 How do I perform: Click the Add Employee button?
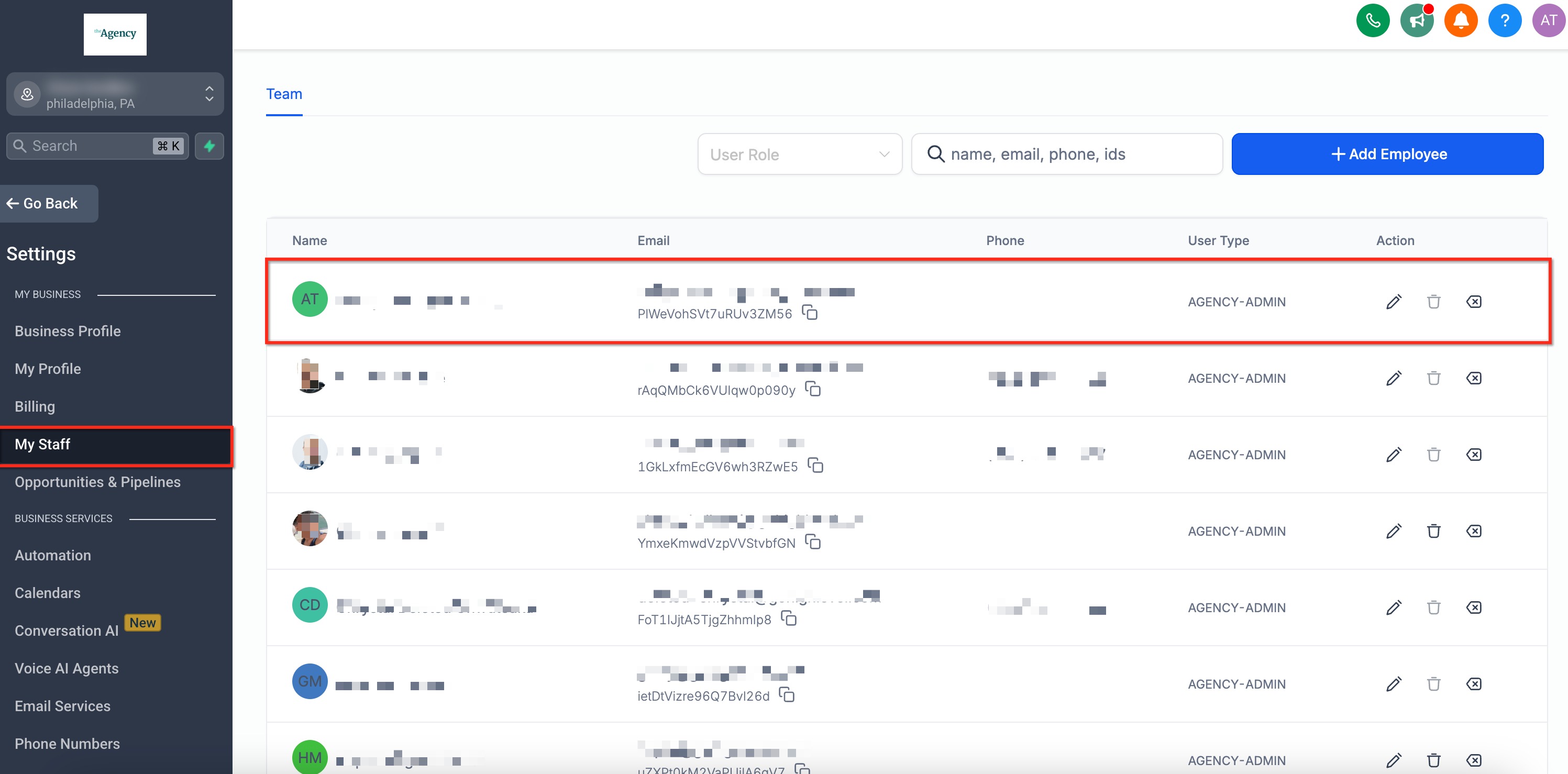click(x=1387, y=154)
